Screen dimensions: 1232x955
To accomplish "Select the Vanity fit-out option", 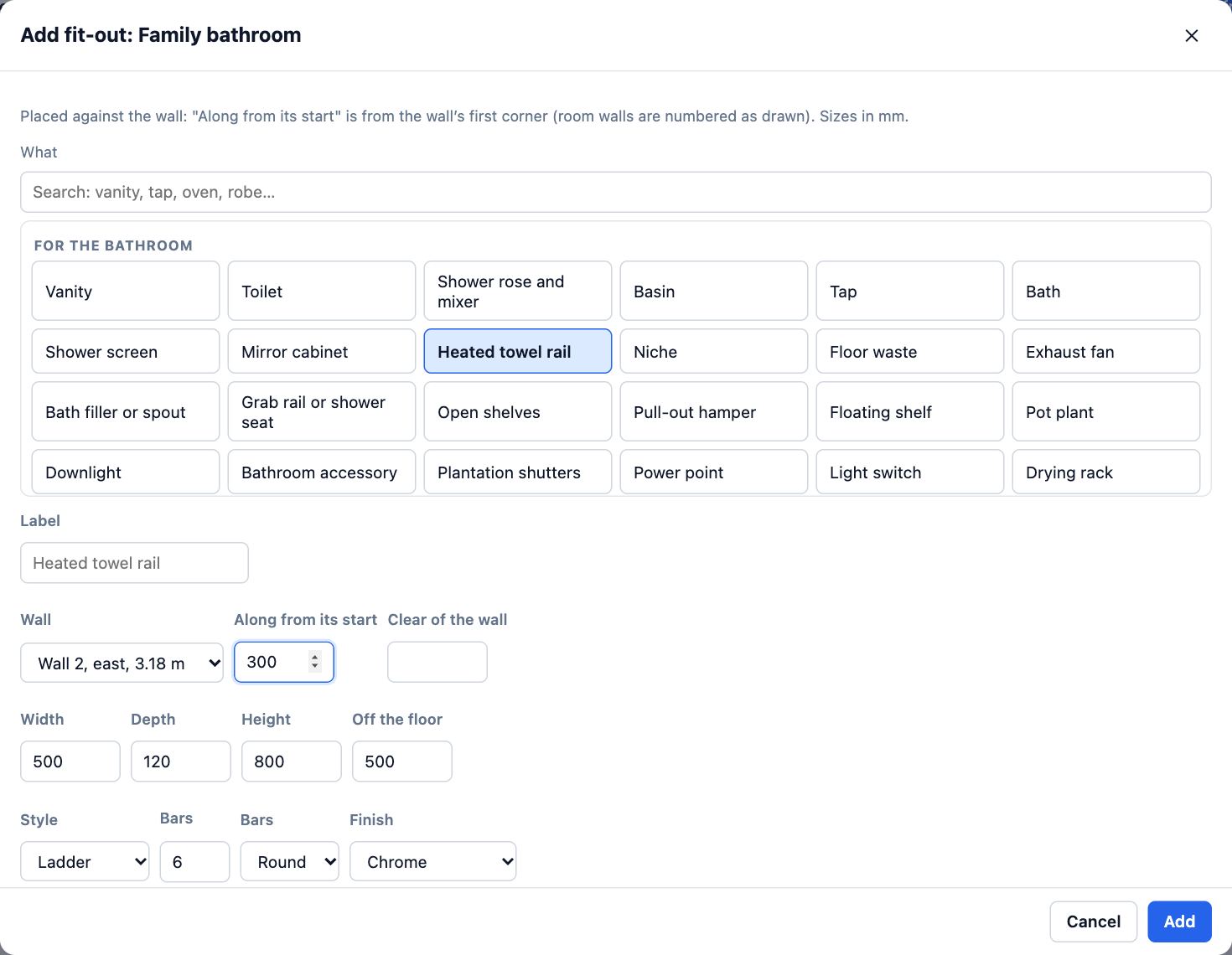I will click(126, 291).
